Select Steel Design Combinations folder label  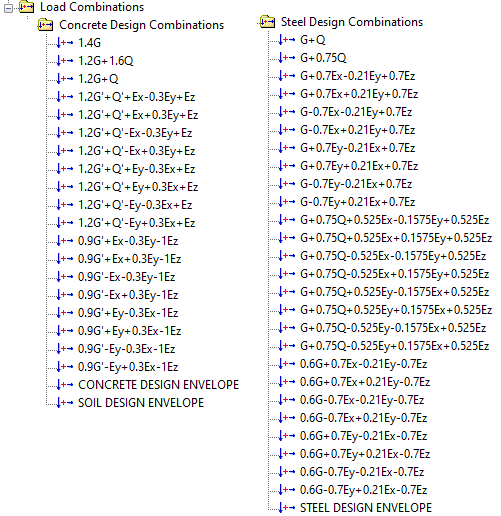(x=352, y=22)
